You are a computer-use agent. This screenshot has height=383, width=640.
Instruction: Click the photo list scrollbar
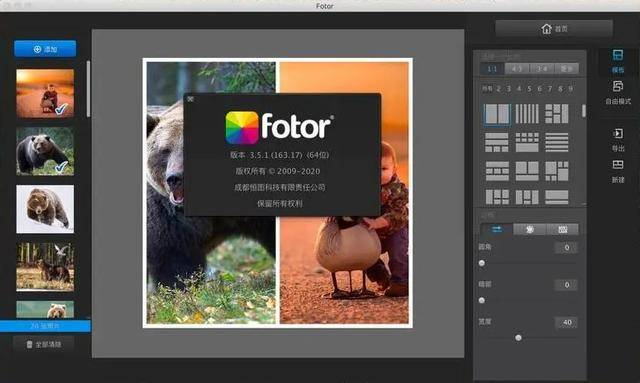click(88, 89)
